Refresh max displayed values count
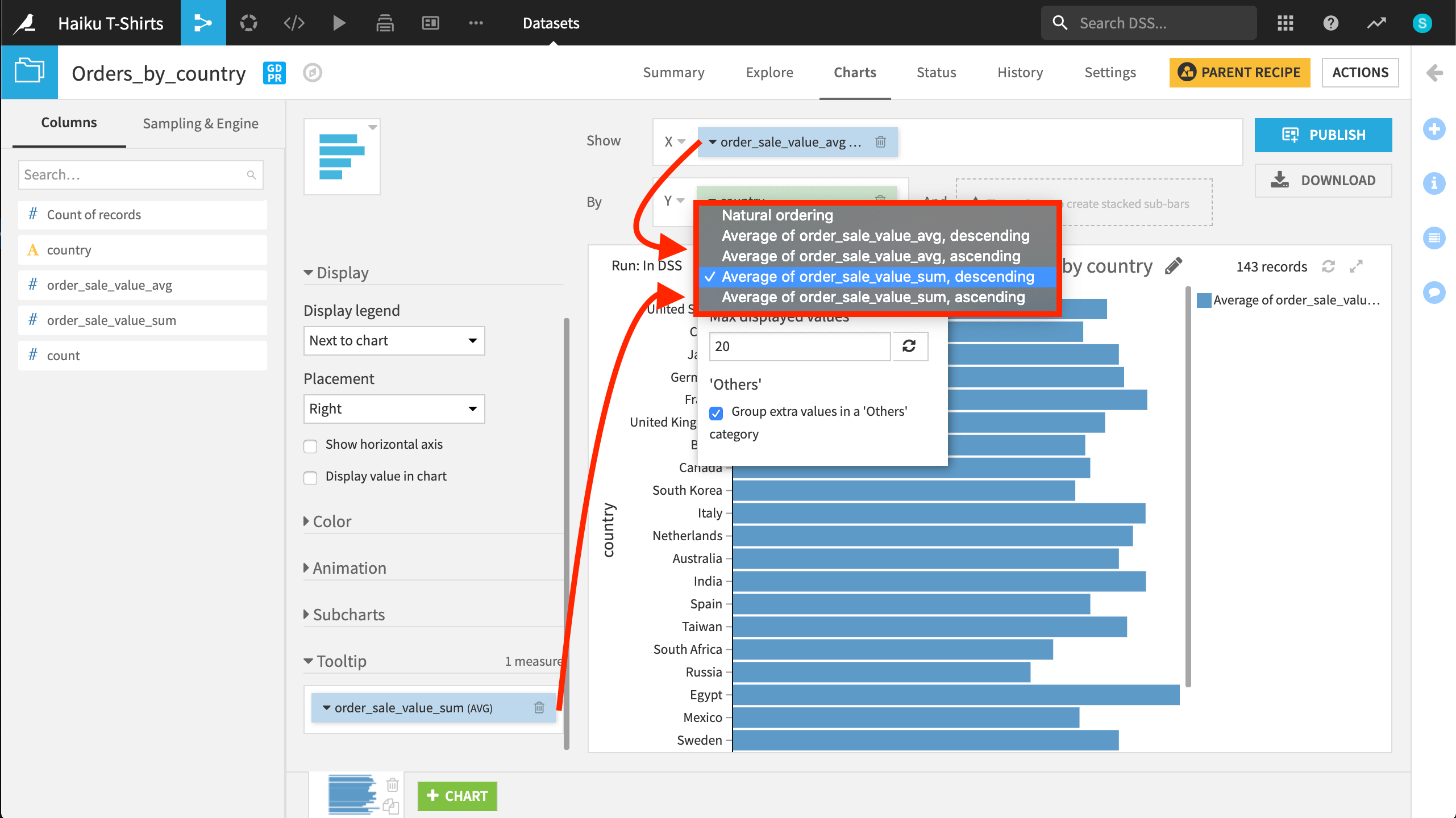 click(x=909, y=346)
